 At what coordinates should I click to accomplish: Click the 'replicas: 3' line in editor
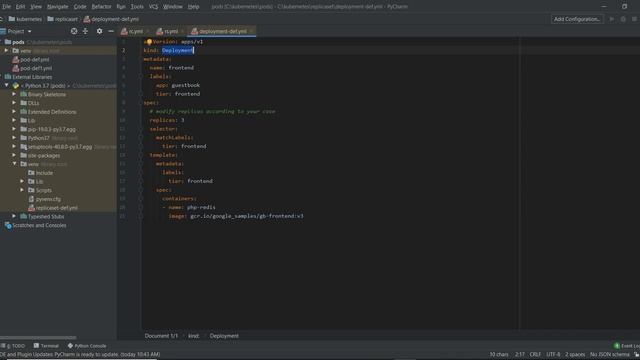tap(167, 120)
